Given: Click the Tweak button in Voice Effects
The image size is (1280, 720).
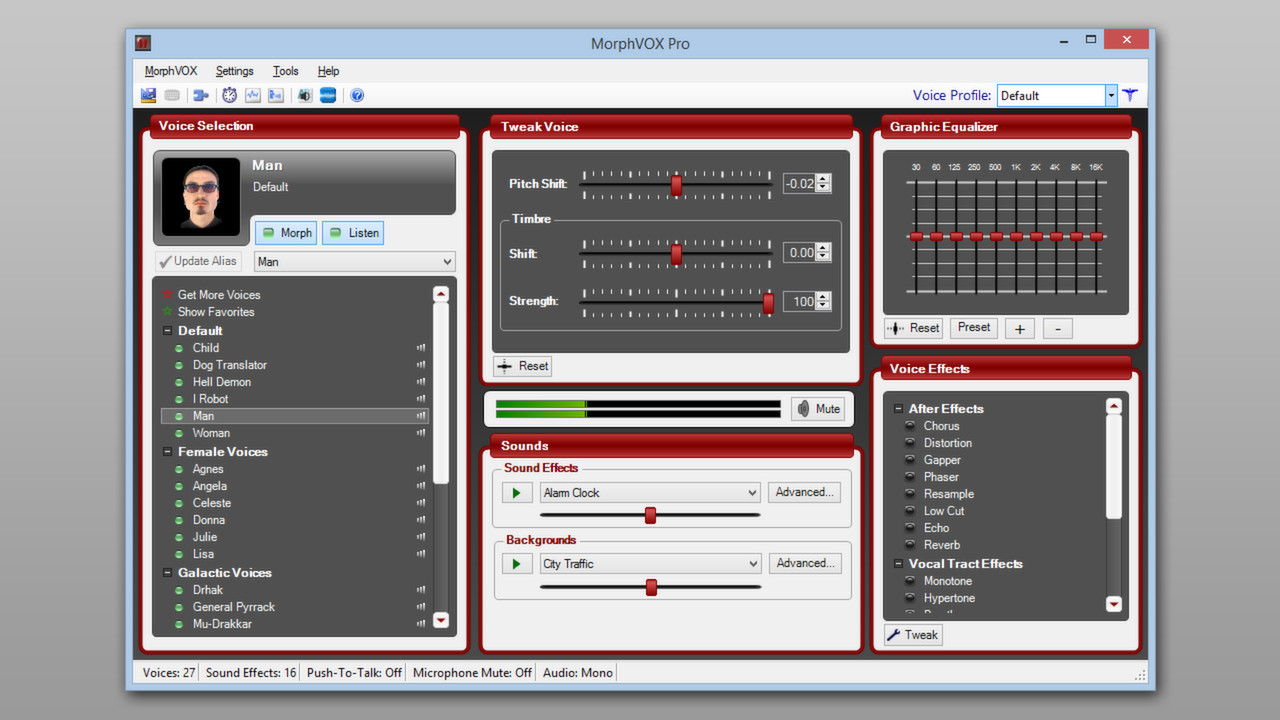Looking at the screenshot, I should (x=911, y=634).
